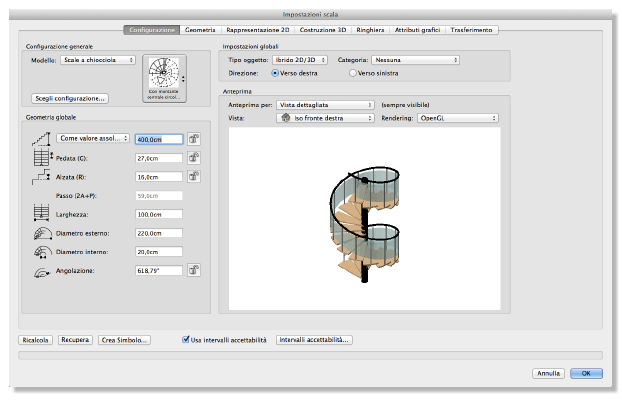Switch to the Costruzione 3D tab
This screenshot has height=407, width=622.
pos(323,30)
